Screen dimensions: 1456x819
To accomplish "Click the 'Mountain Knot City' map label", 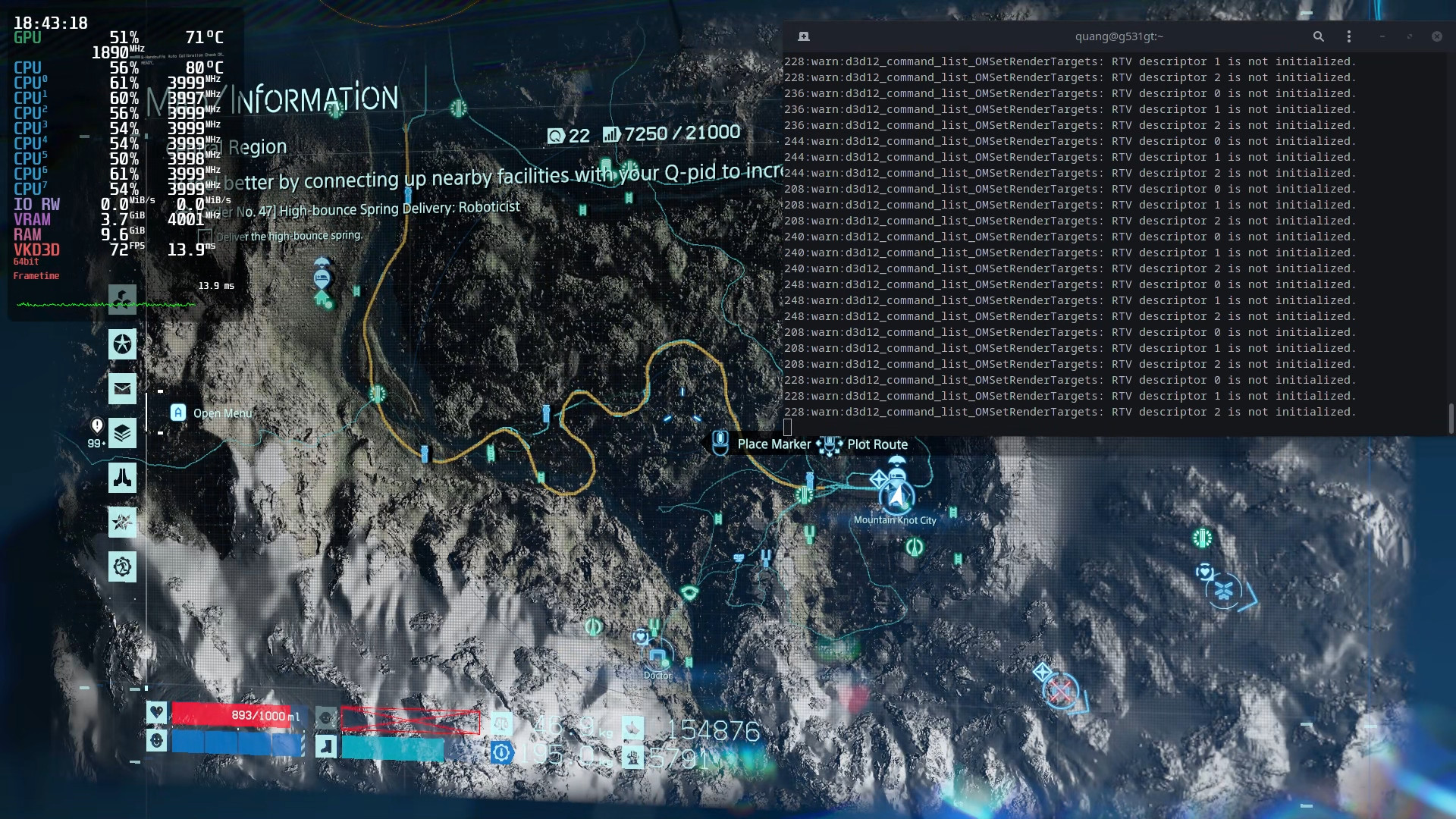I will point(895,520).
